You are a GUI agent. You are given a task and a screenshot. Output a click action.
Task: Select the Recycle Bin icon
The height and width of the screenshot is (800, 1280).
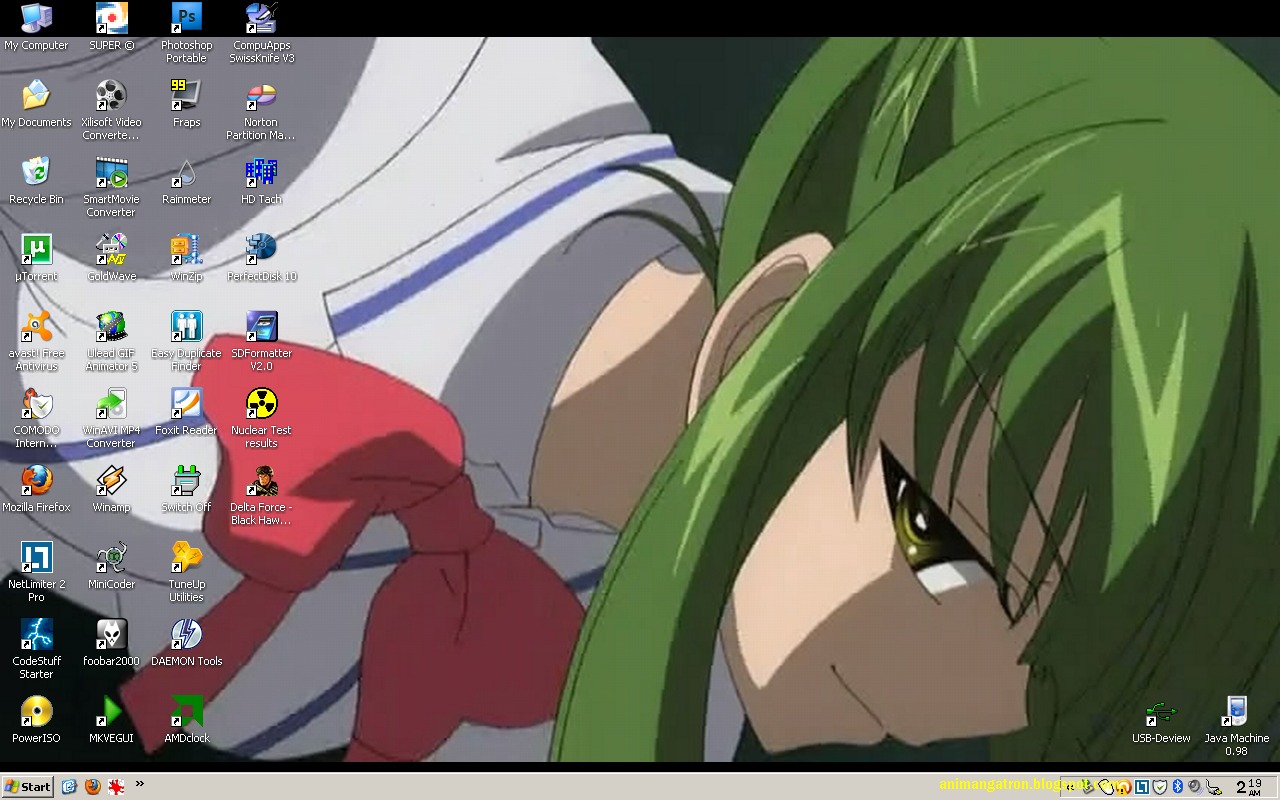click(x=36, y=181)
